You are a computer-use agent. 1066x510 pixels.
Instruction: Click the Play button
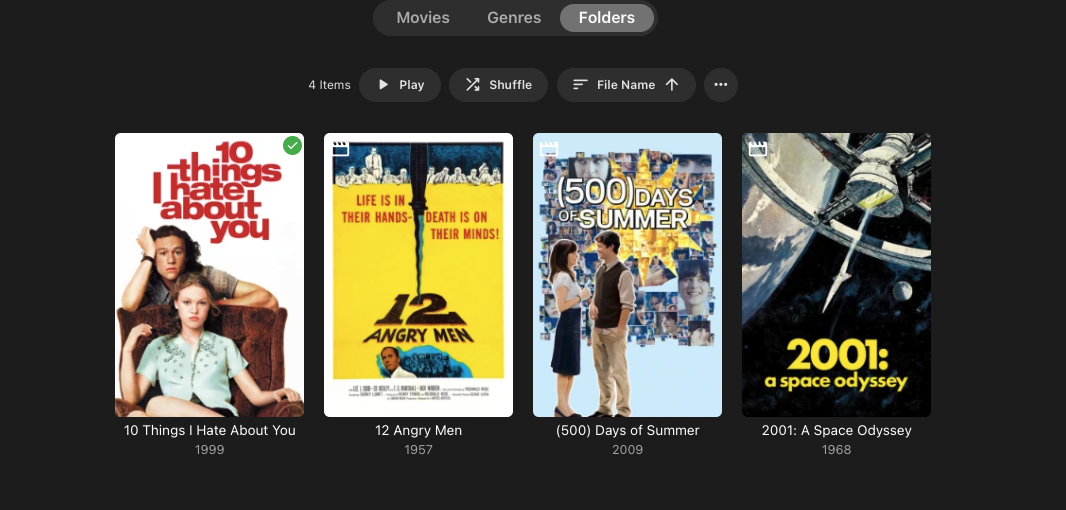(400, 85)
